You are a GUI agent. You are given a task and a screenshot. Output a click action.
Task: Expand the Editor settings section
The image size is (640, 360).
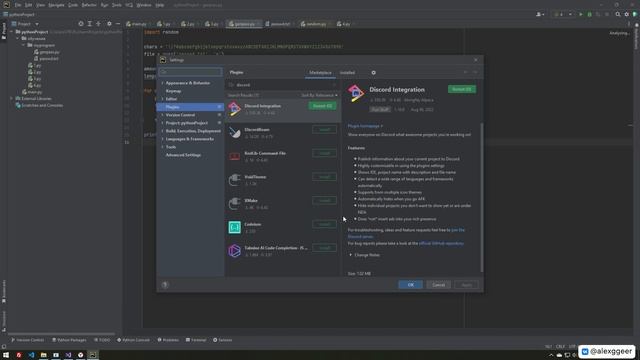[162, 99]
